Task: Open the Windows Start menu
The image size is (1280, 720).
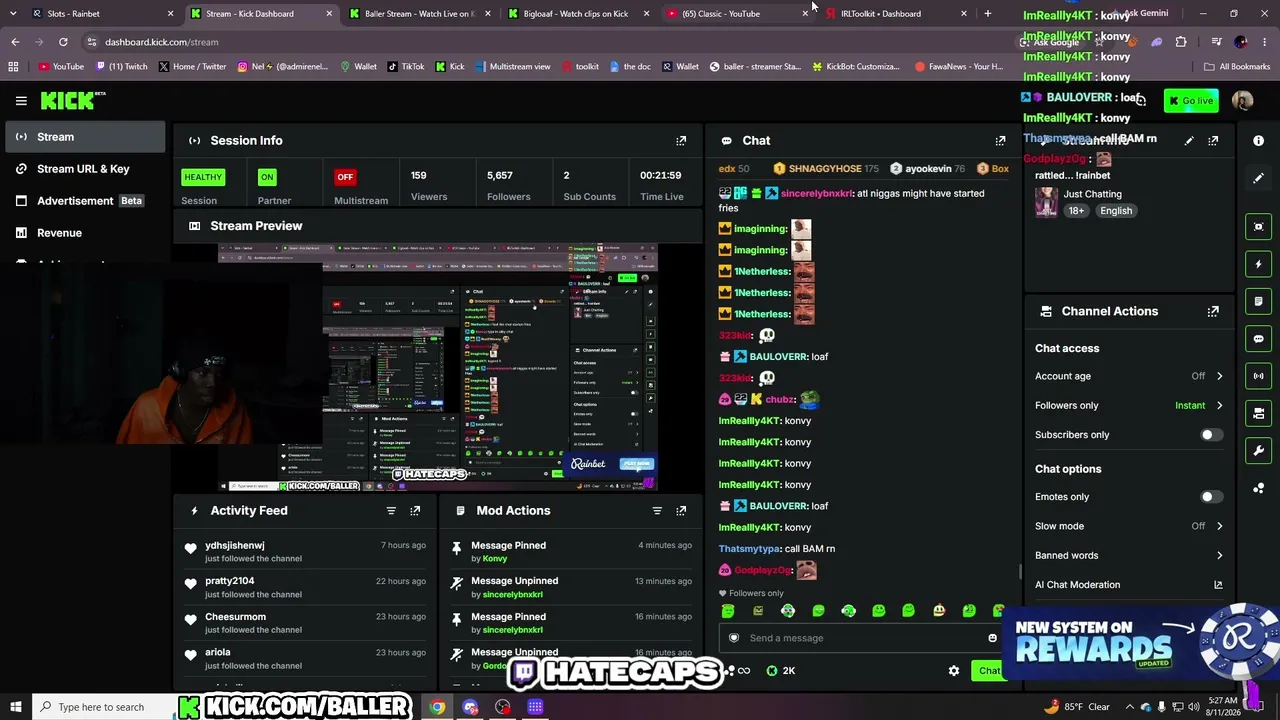Action: [x=15, y=707]
